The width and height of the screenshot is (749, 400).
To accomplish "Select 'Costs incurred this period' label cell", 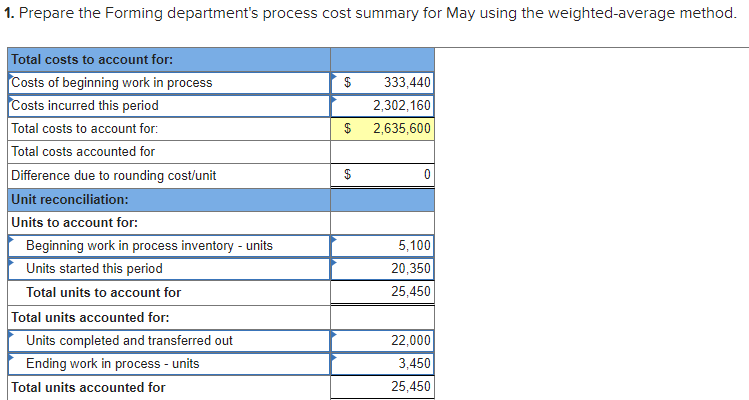I will 169,106.
